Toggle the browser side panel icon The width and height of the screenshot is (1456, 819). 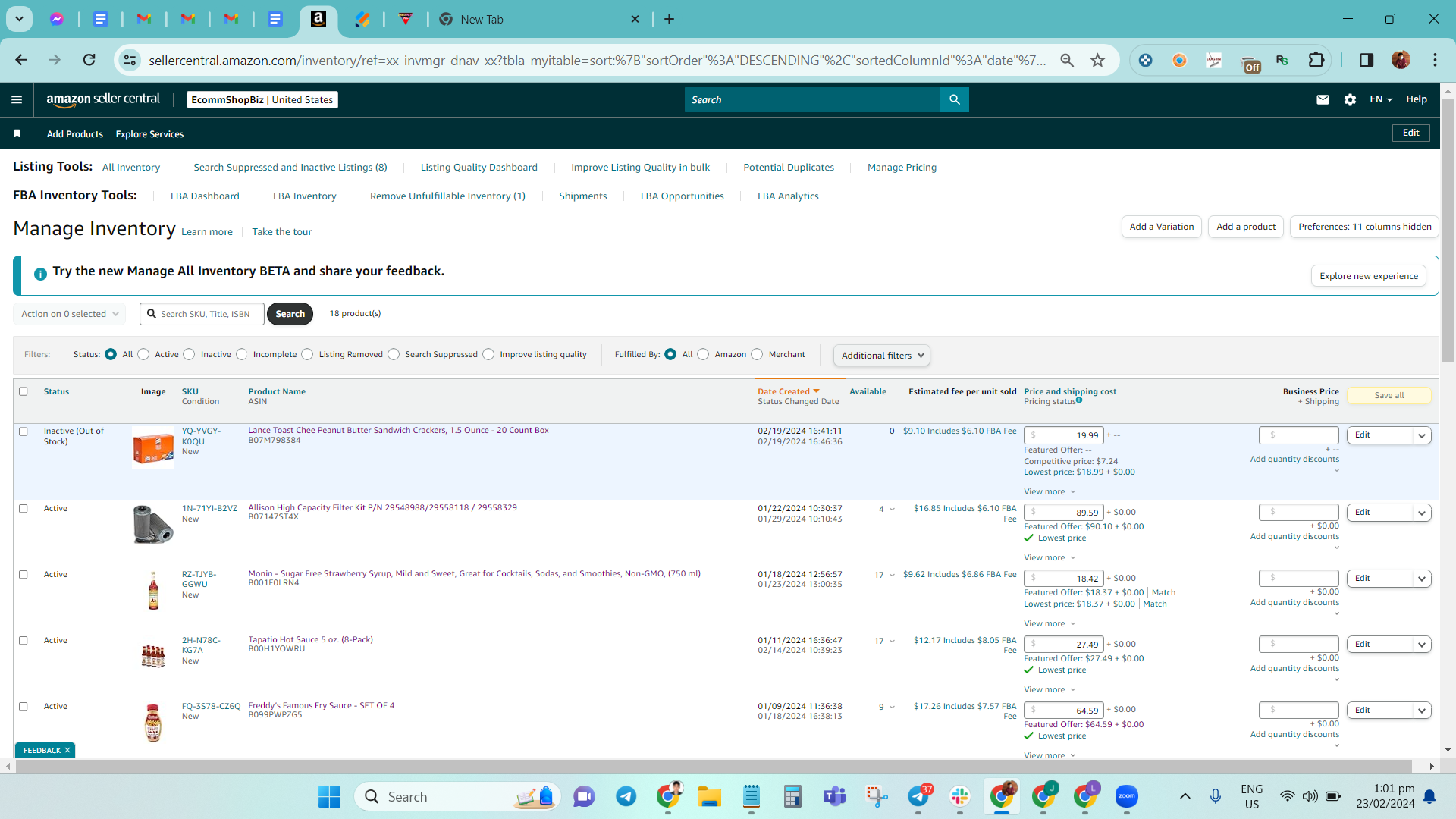[x=1367, y=60]
